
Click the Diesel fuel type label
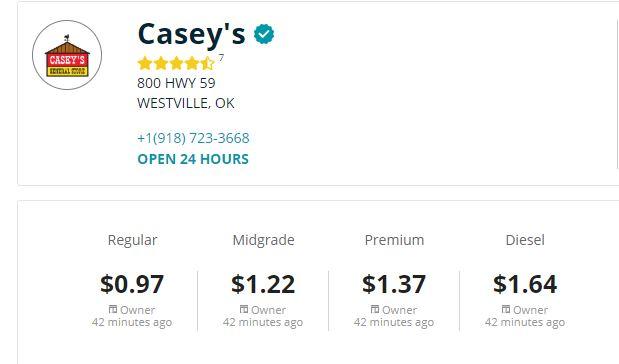525,240
